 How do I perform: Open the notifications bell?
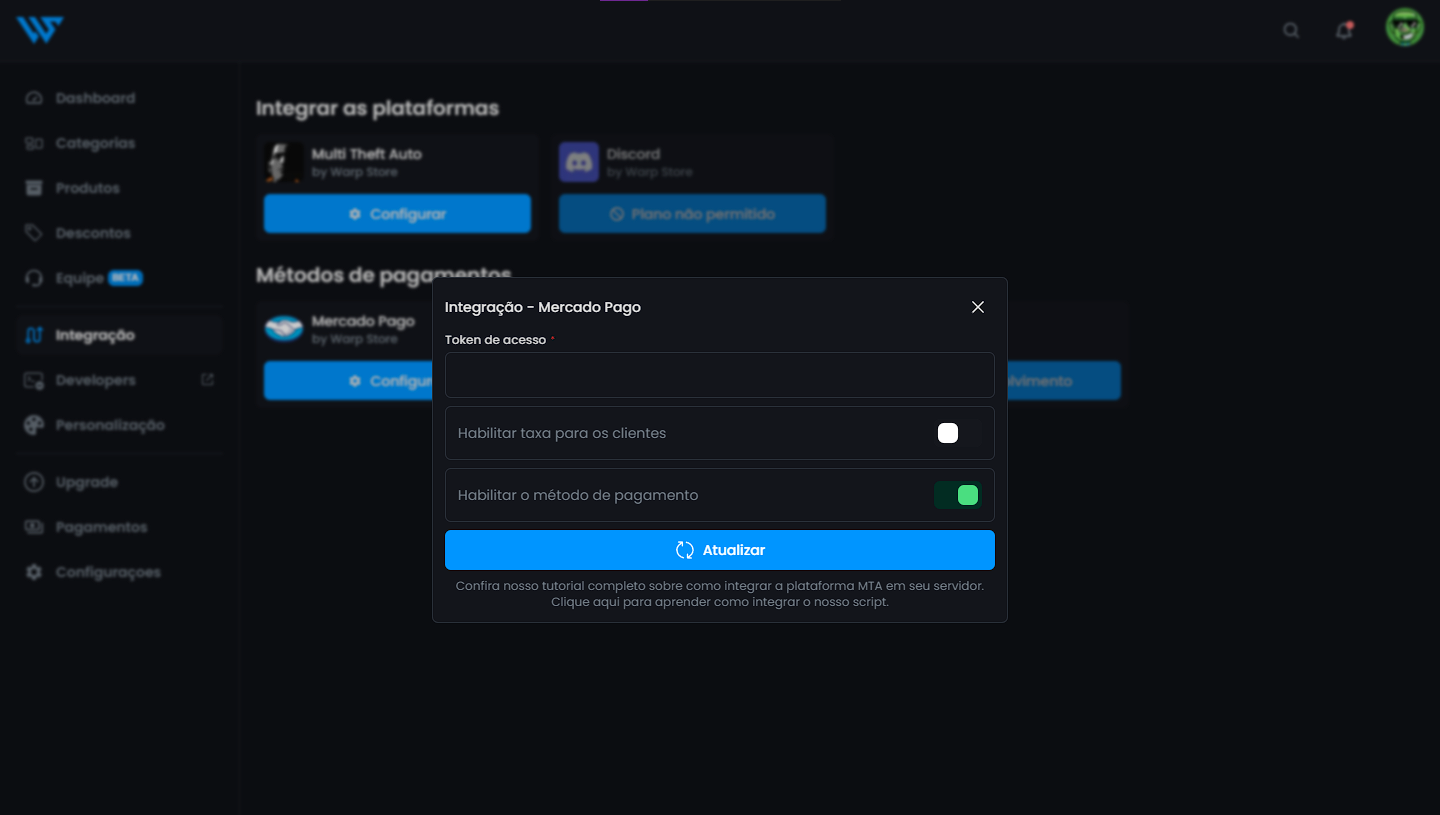(x=1344, y=30)
